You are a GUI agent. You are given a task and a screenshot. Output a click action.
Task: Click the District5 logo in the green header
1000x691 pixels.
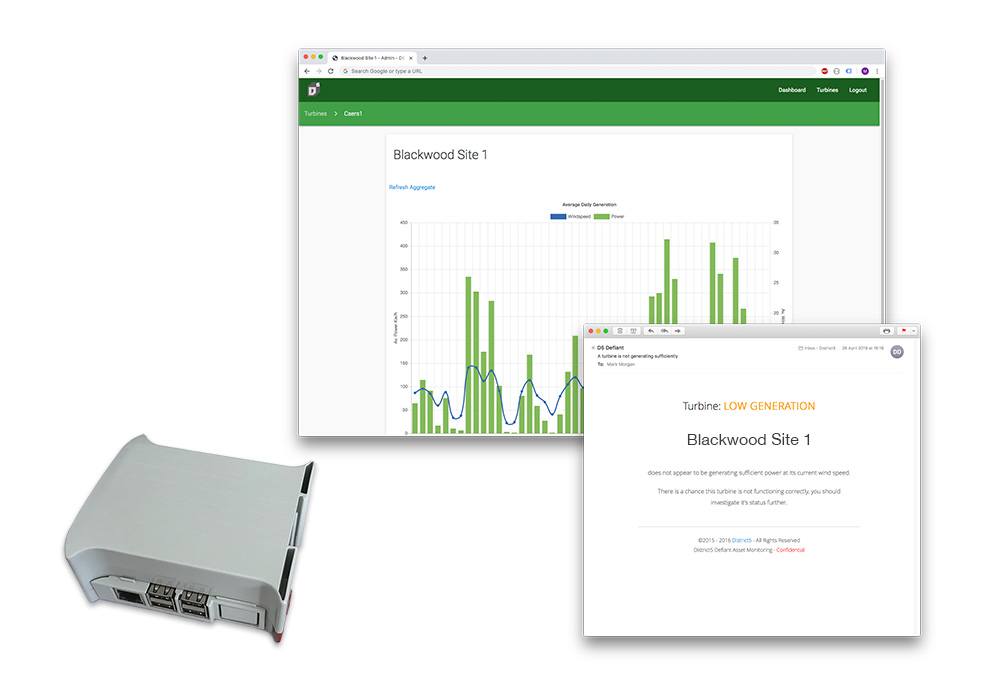(314, 90)
